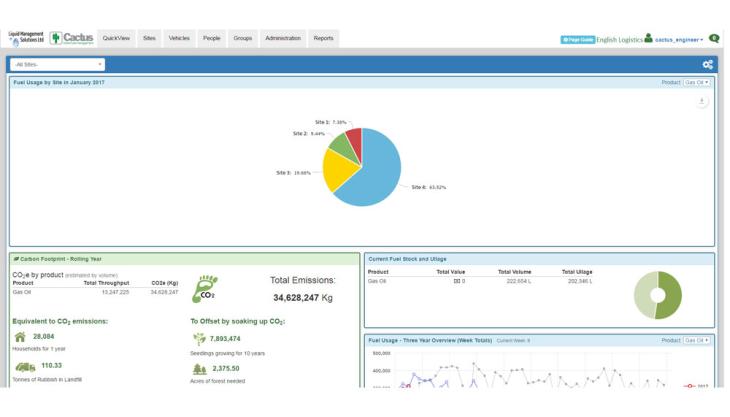Open the QuickView tab
This screenshot has height=417, width=730.
pyautogui.click(x=116, y=38)
